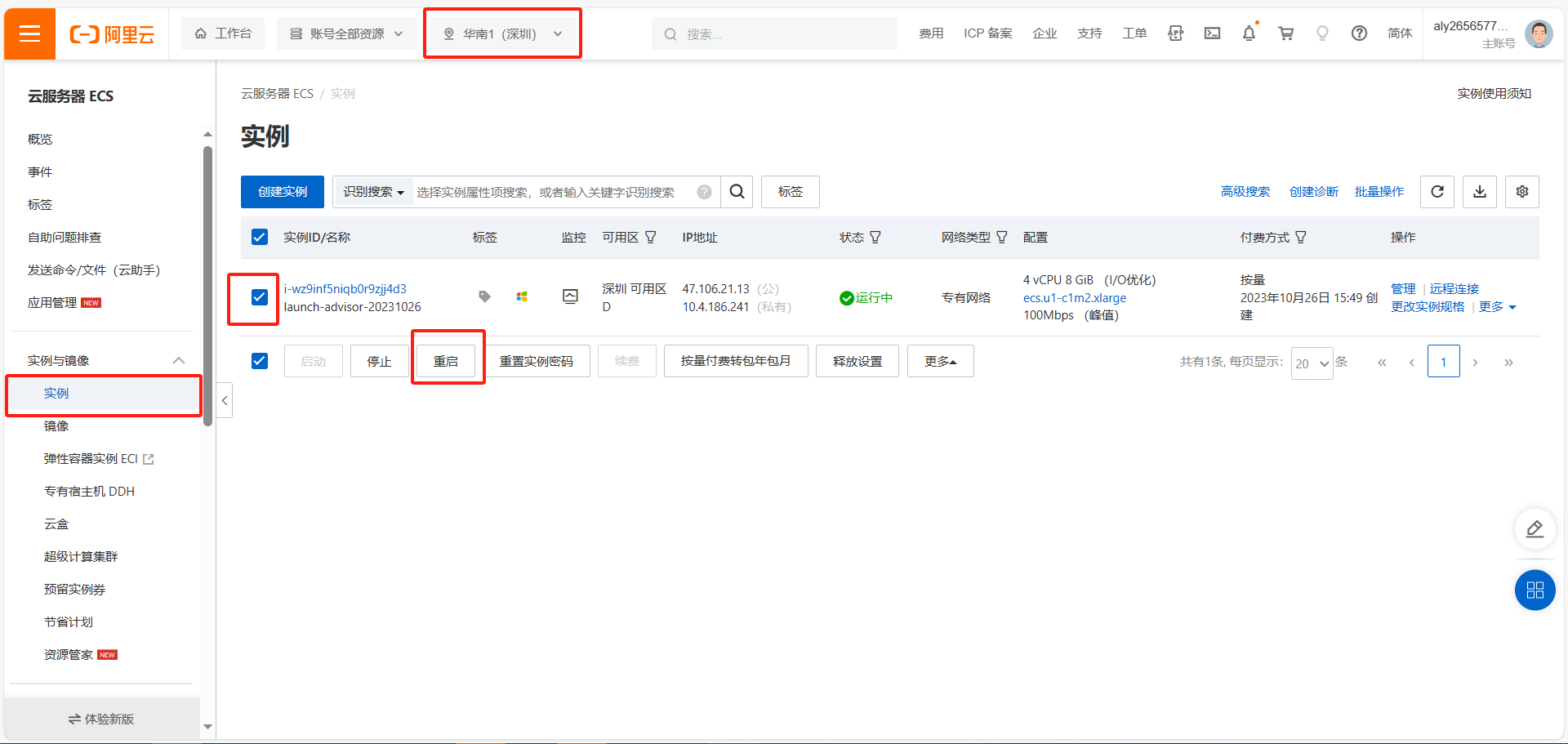Filter by status funnel icon
Viewport: 1568px width, 744px height.
click(875, 237)
